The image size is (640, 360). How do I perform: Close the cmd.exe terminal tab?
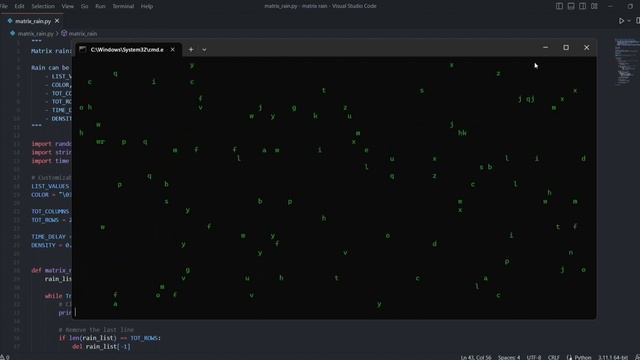(x=173, y=49)
